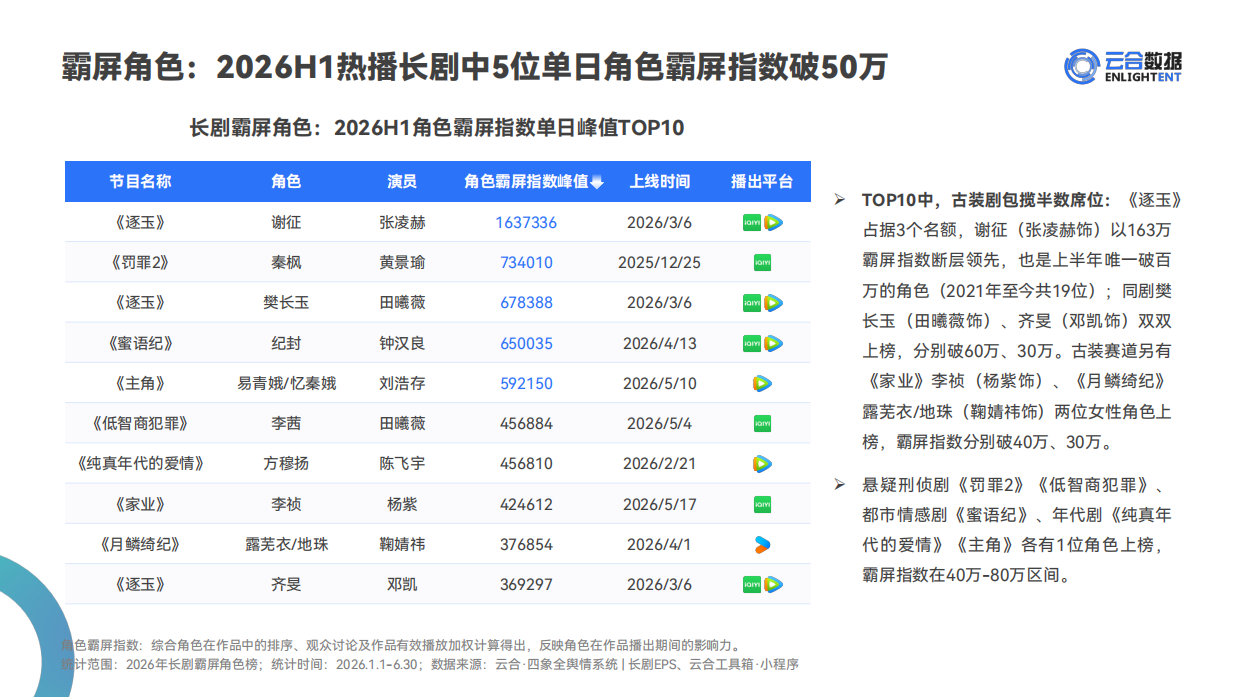Viewport: 1240px width, 697px height.
Task: Click the Tencent Video icon in 谢征 row
Action: pyautogui.click(x=773, y=223)
